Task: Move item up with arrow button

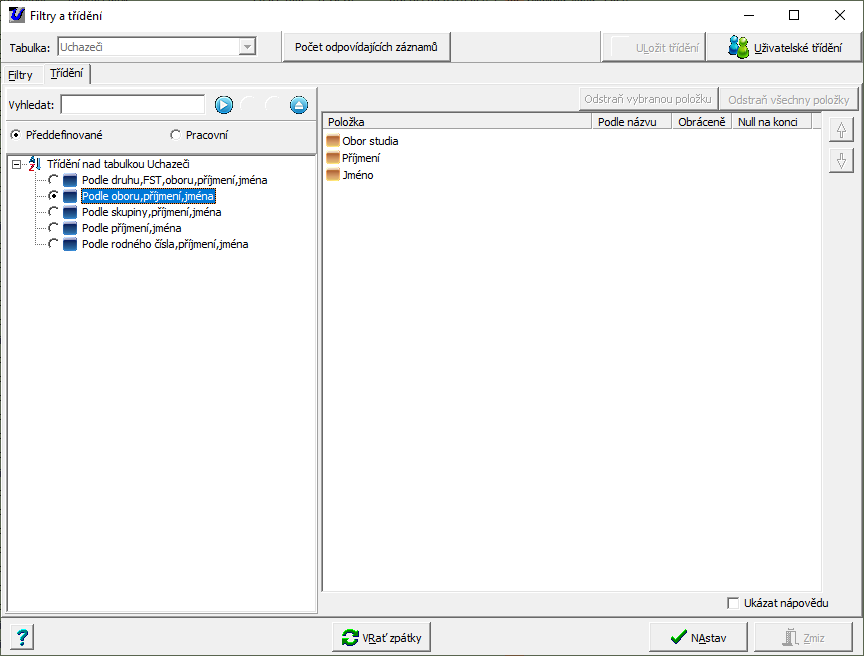Action: (x=841, y=131)
